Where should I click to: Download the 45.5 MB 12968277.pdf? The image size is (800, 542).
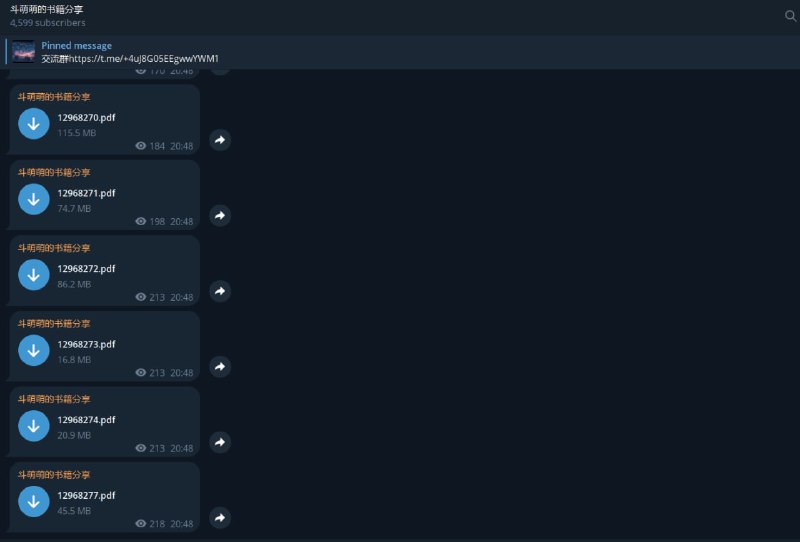click(x=33, y=501)
